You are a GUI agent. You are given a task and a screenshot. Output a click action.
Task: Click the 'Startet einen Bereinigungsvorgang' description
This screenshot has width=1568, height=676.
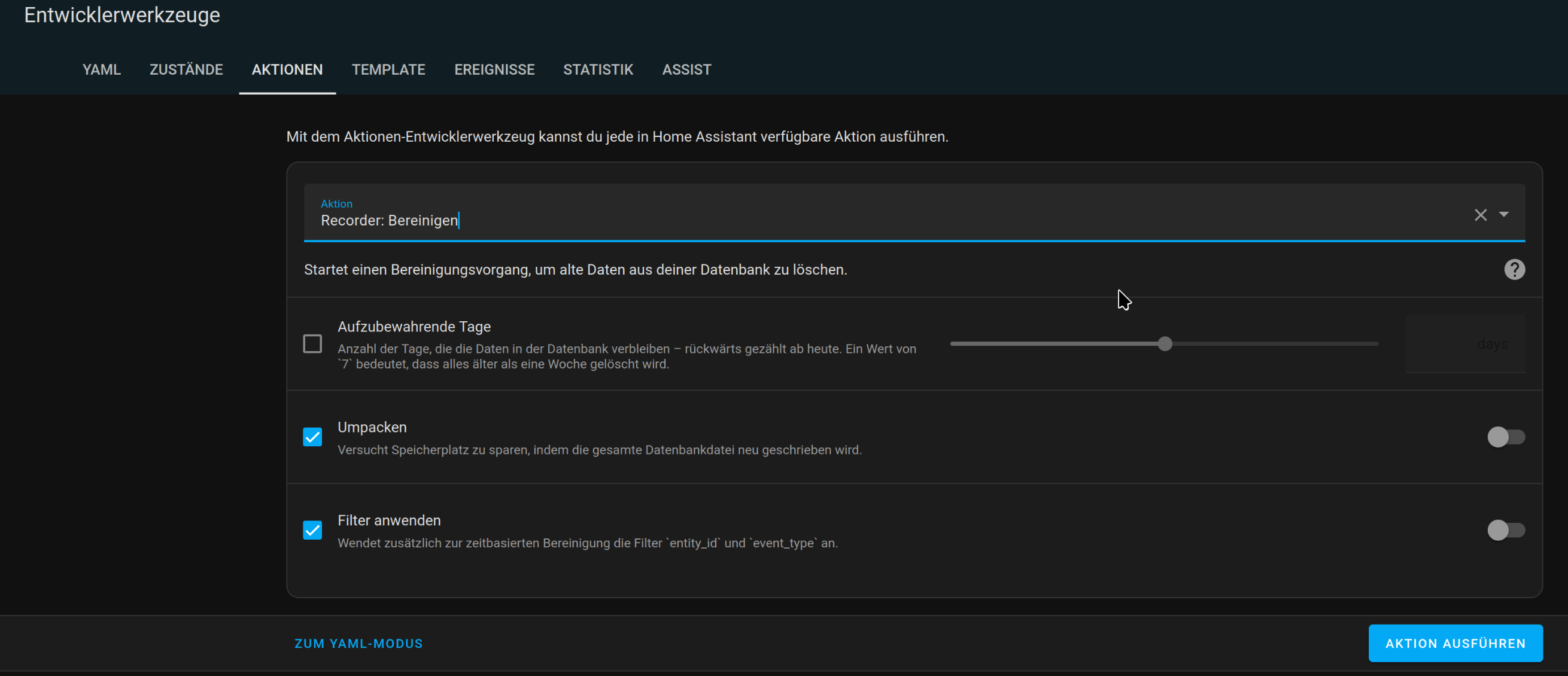[x=575, y=270]
